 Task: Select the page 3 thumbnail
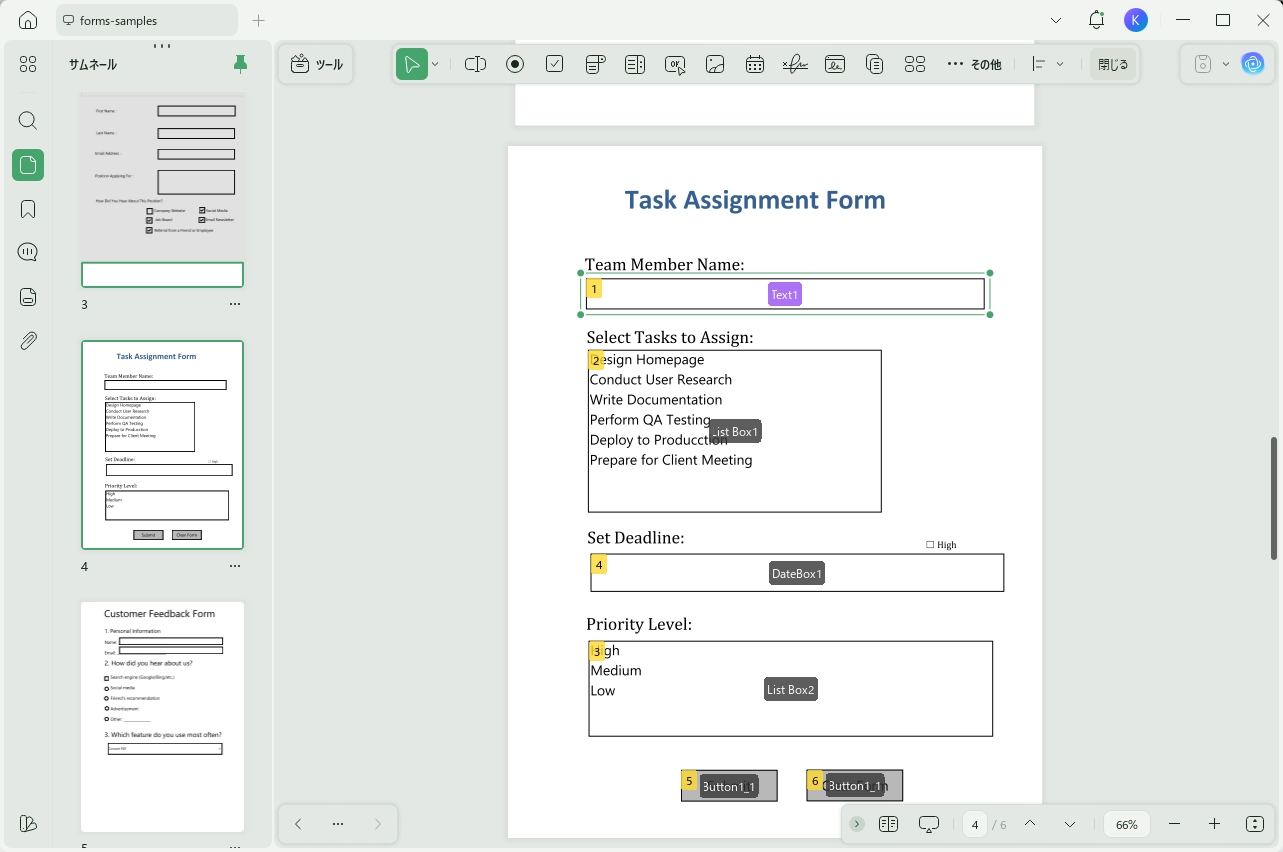162,190
